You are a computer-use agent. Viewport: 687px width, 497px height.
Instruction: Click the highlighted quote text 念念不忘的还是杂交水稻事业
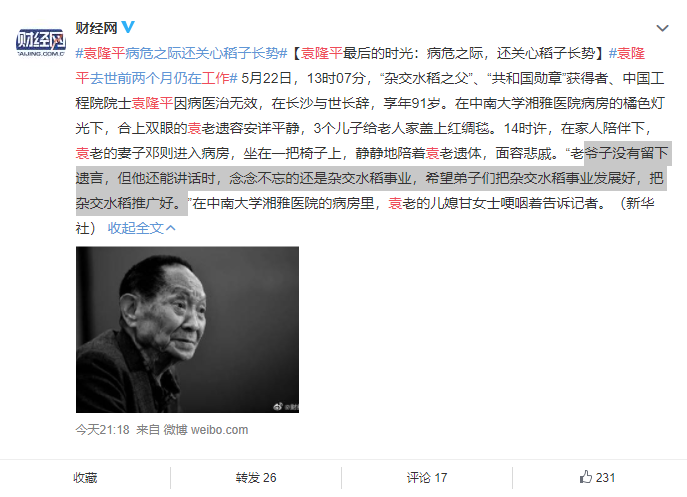coord(320,178)
